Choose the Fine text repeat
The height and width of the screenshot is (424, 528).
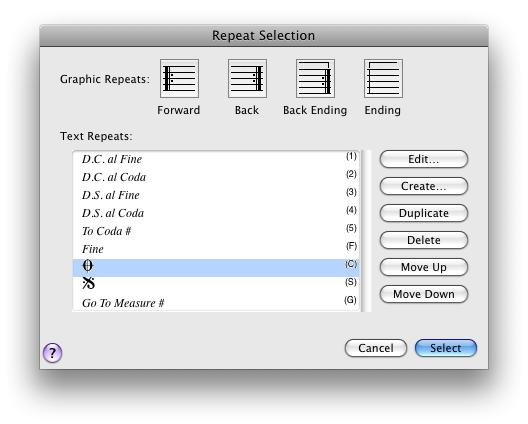click(216, 249)
